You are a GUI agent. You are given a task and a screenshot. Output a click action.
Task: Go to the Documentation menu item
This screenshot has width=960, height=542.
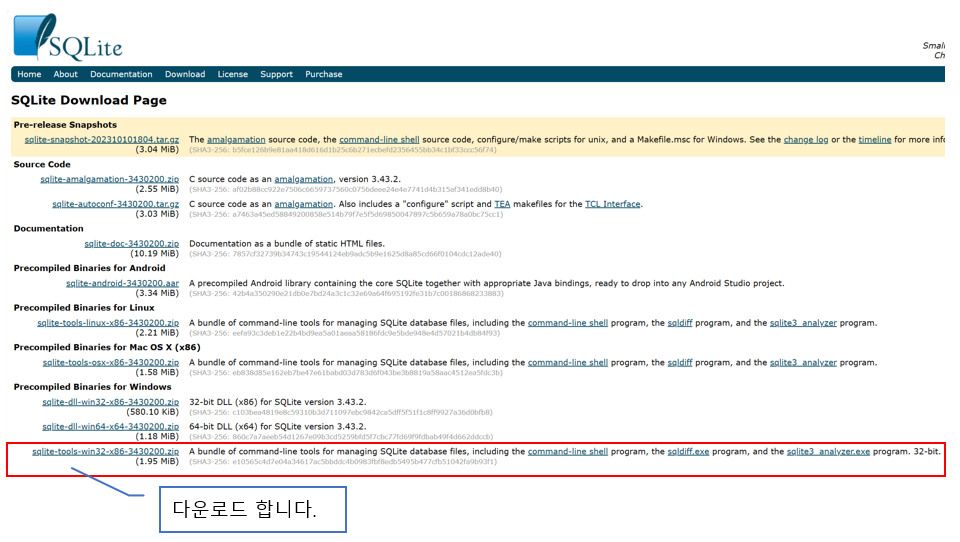click(121, 74)
